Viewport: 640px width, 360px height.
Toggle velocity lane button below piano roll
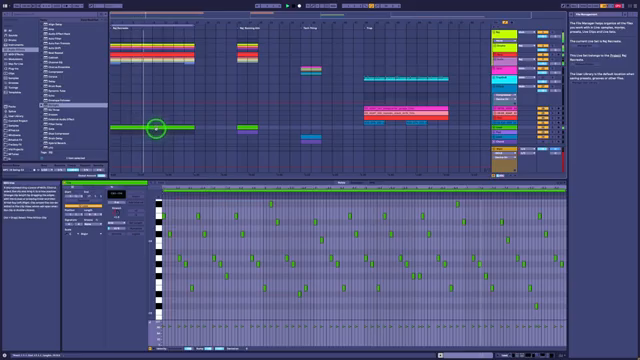[x=150, y=349]
